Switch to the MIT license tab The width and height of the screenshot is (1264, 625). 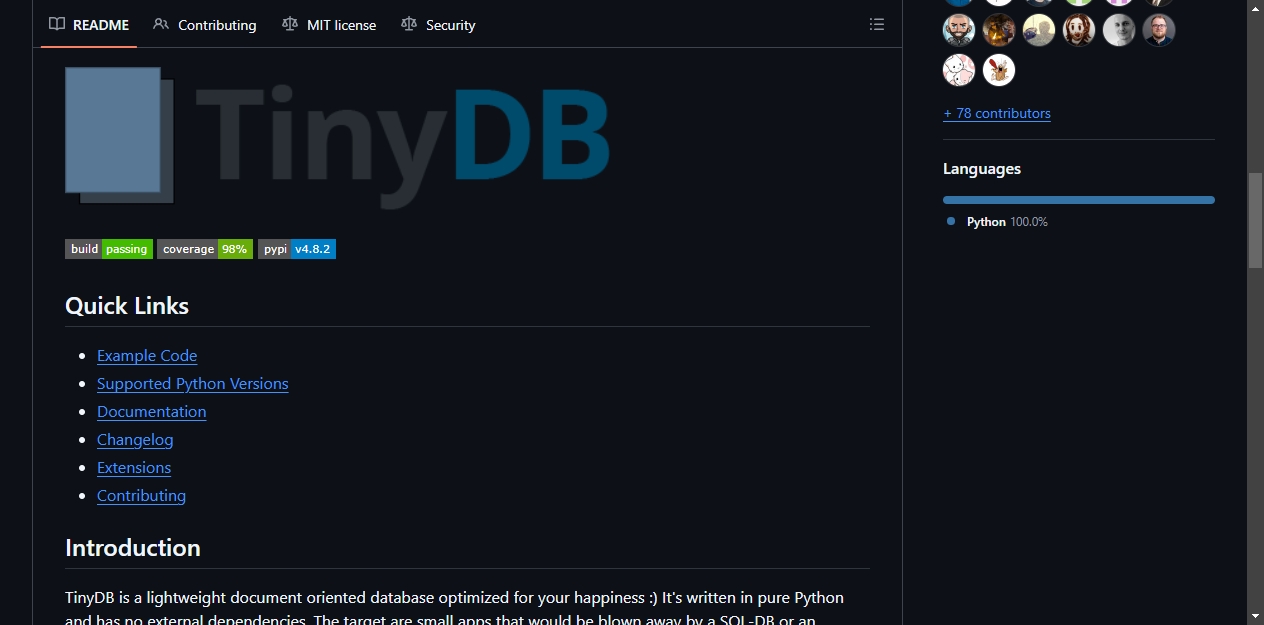pos(329,25)
